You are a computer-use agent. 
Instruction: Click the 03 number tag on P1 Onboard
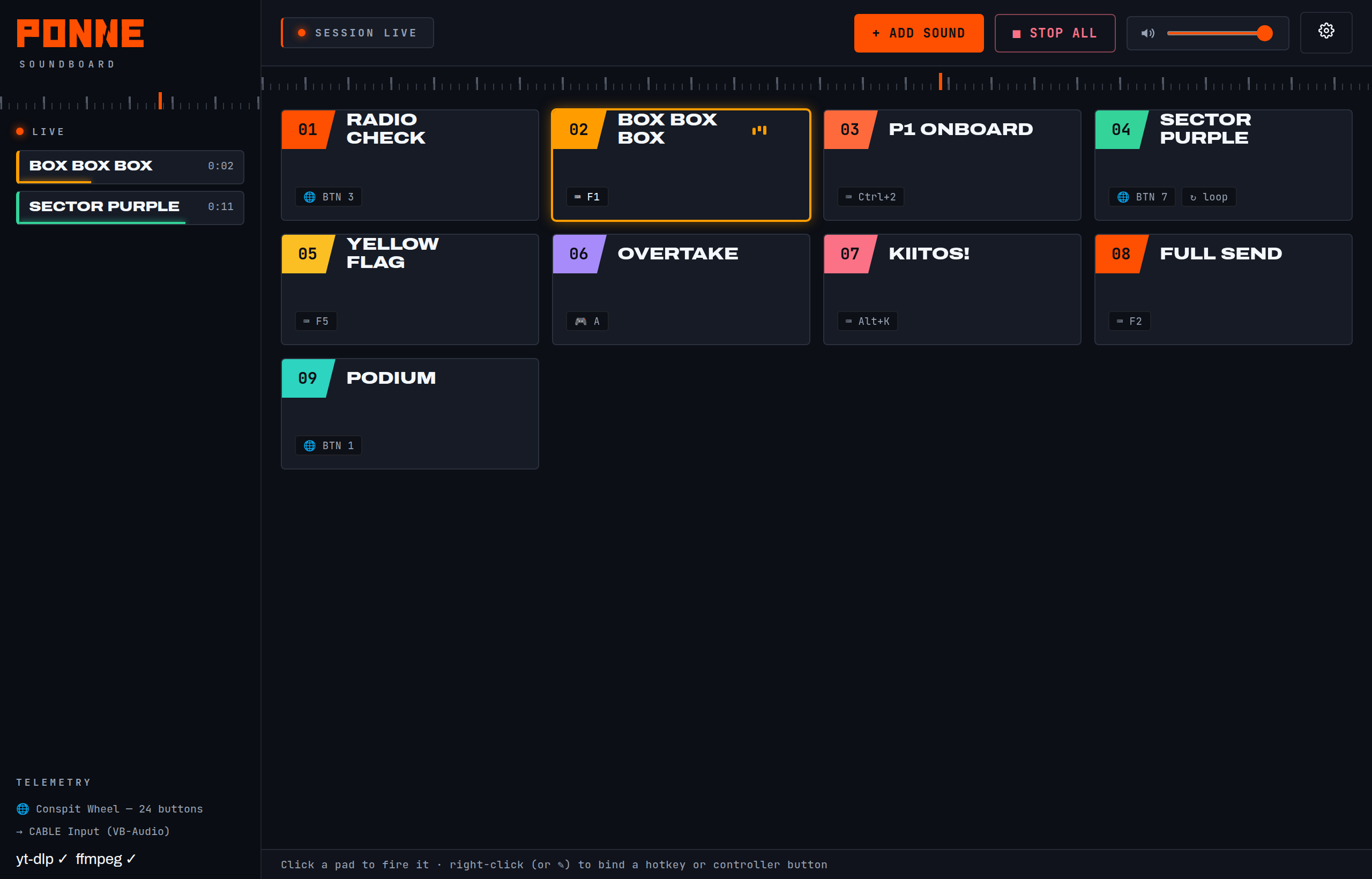[850, 130]
